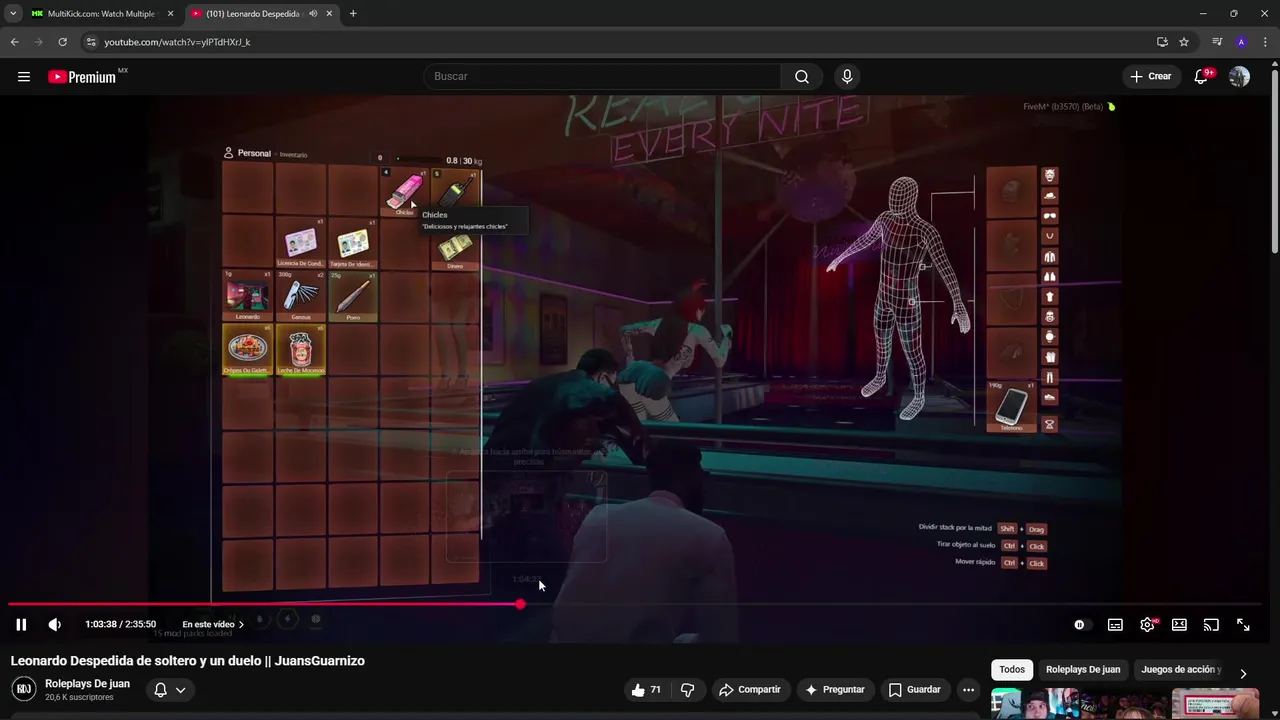The image size is (1280, 720).
Task: Click the shoes clothing slot icon
Action: (1050, 397)
